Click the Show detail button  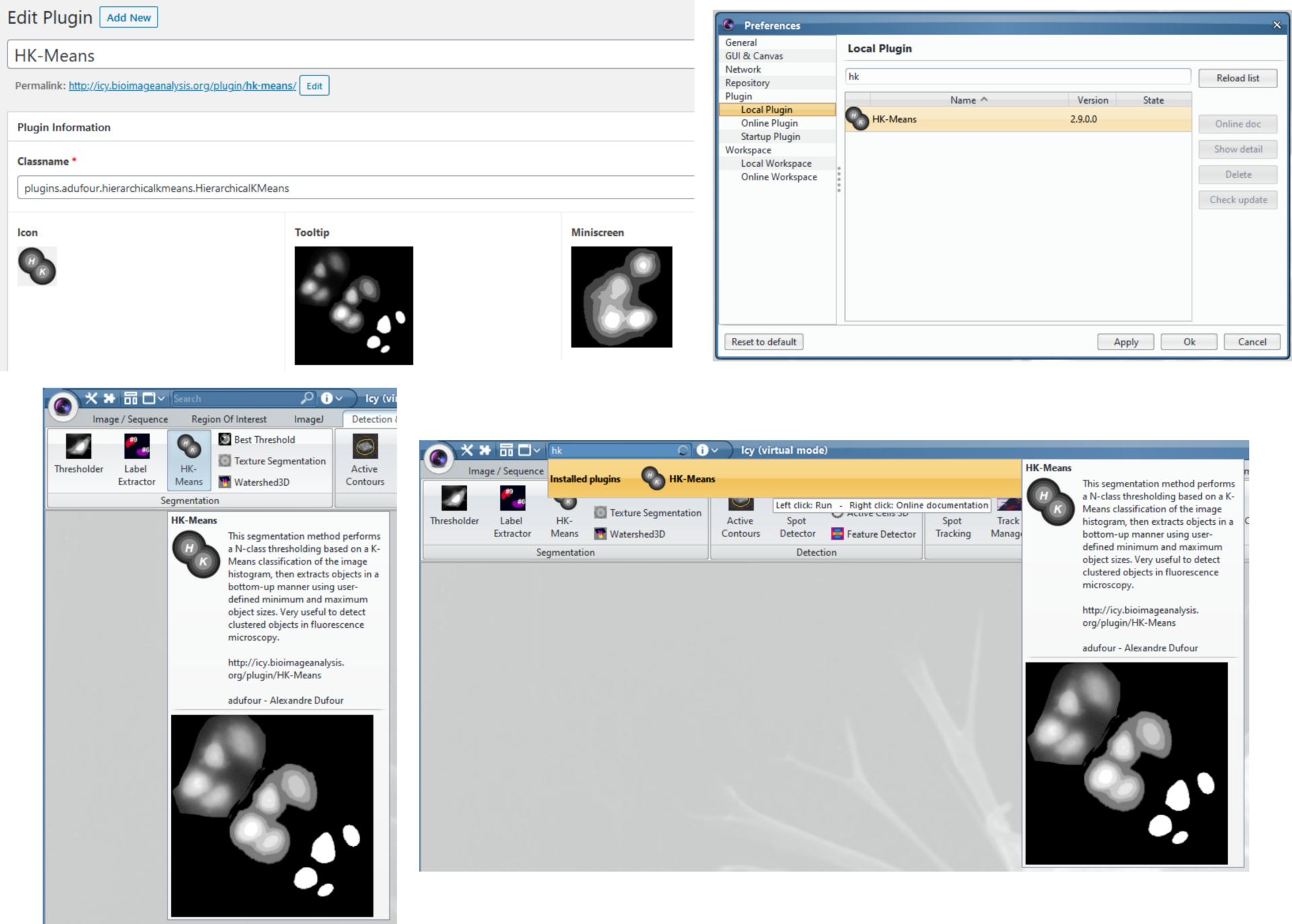tap(1237, 149)
